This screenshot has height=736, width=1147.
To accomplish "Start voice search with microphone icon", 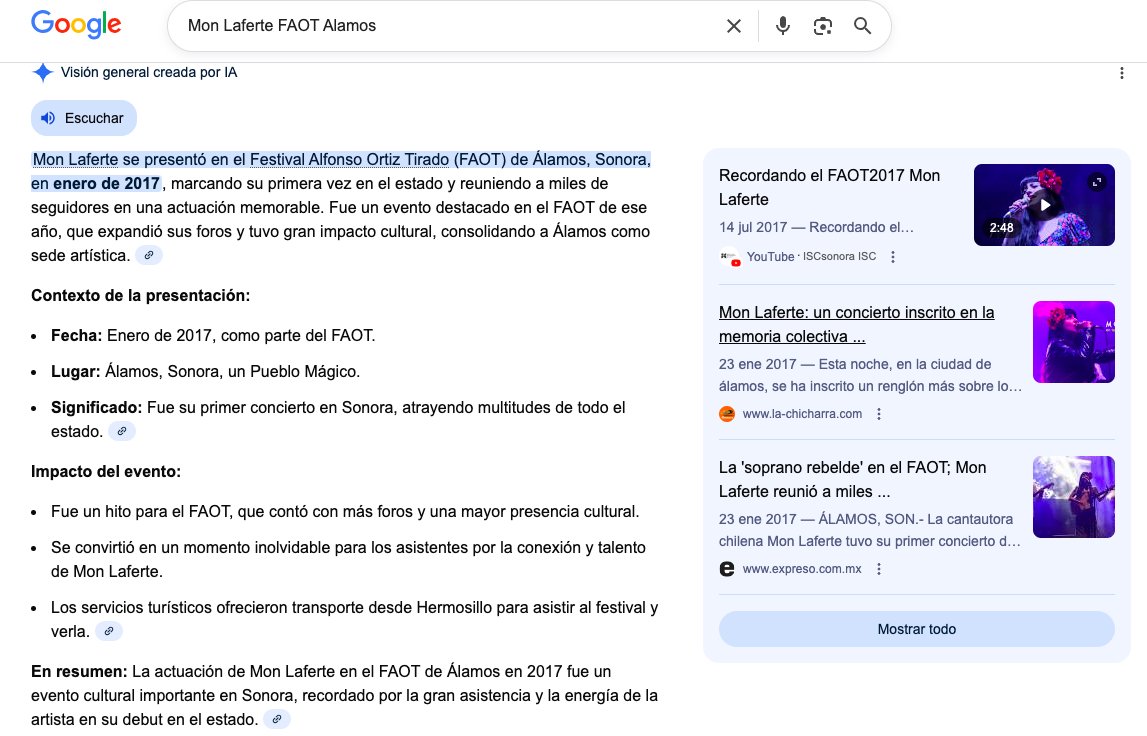I will (783, 26).
